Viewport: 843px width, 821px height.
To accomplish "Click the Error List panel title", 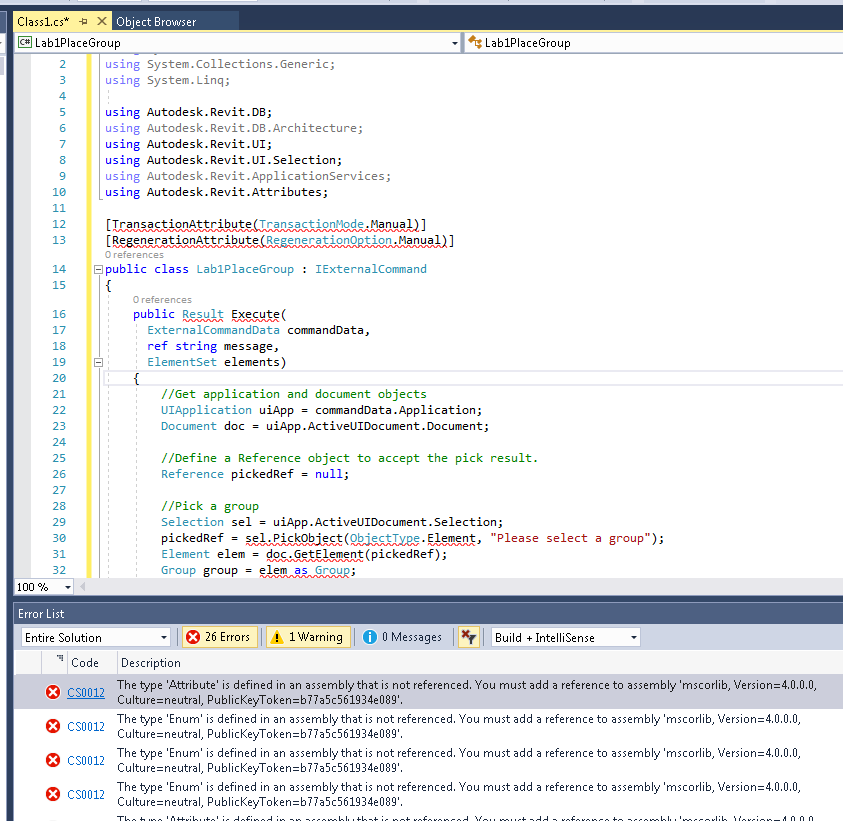I will tap(41, 613).
